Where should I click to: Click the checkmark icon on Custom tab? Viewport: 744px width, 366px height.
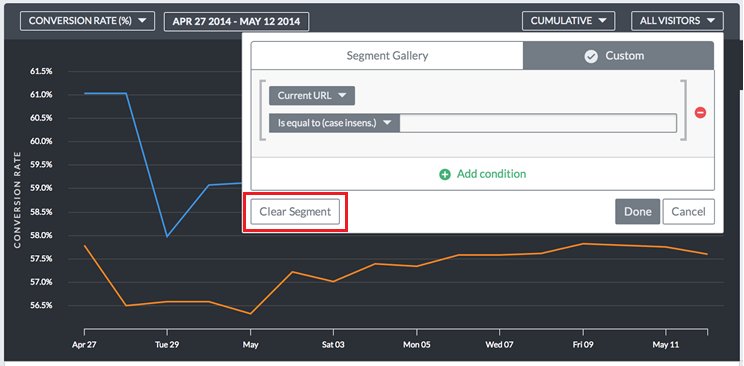click(x=591, y=56)
